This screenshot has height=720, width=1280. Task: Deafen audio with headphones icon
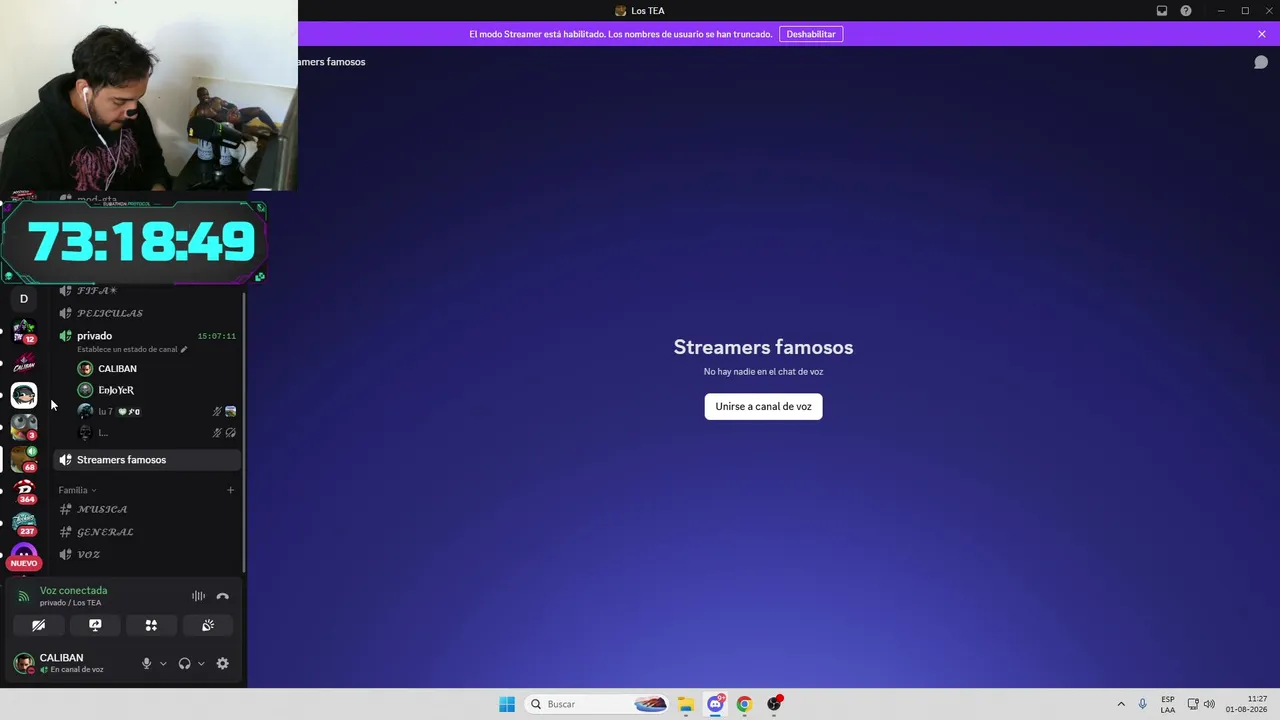coord(184,663)
